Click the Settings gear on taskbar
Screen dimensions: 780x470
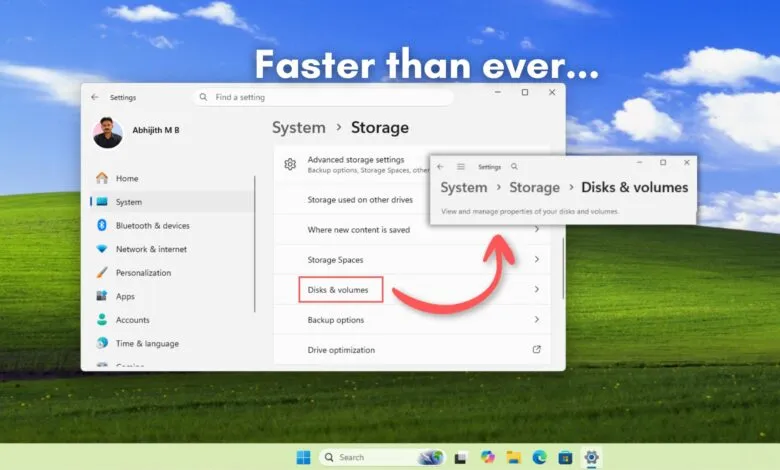[x=591, y=457]
